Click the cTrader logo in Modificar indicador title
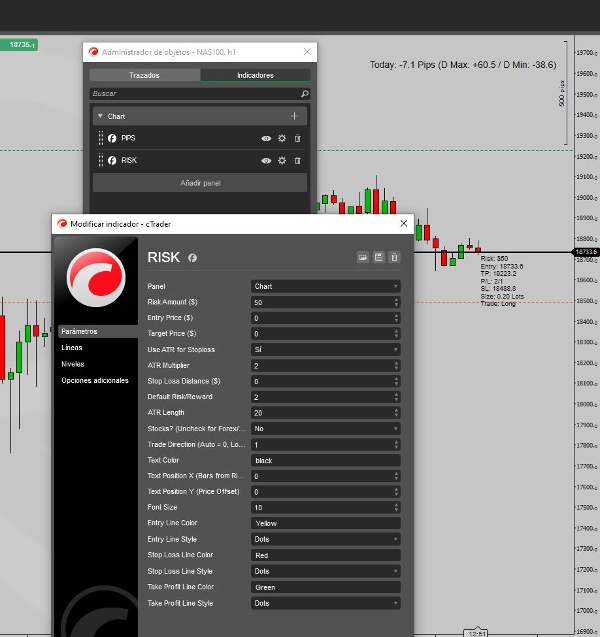 [x=62, y=224]
